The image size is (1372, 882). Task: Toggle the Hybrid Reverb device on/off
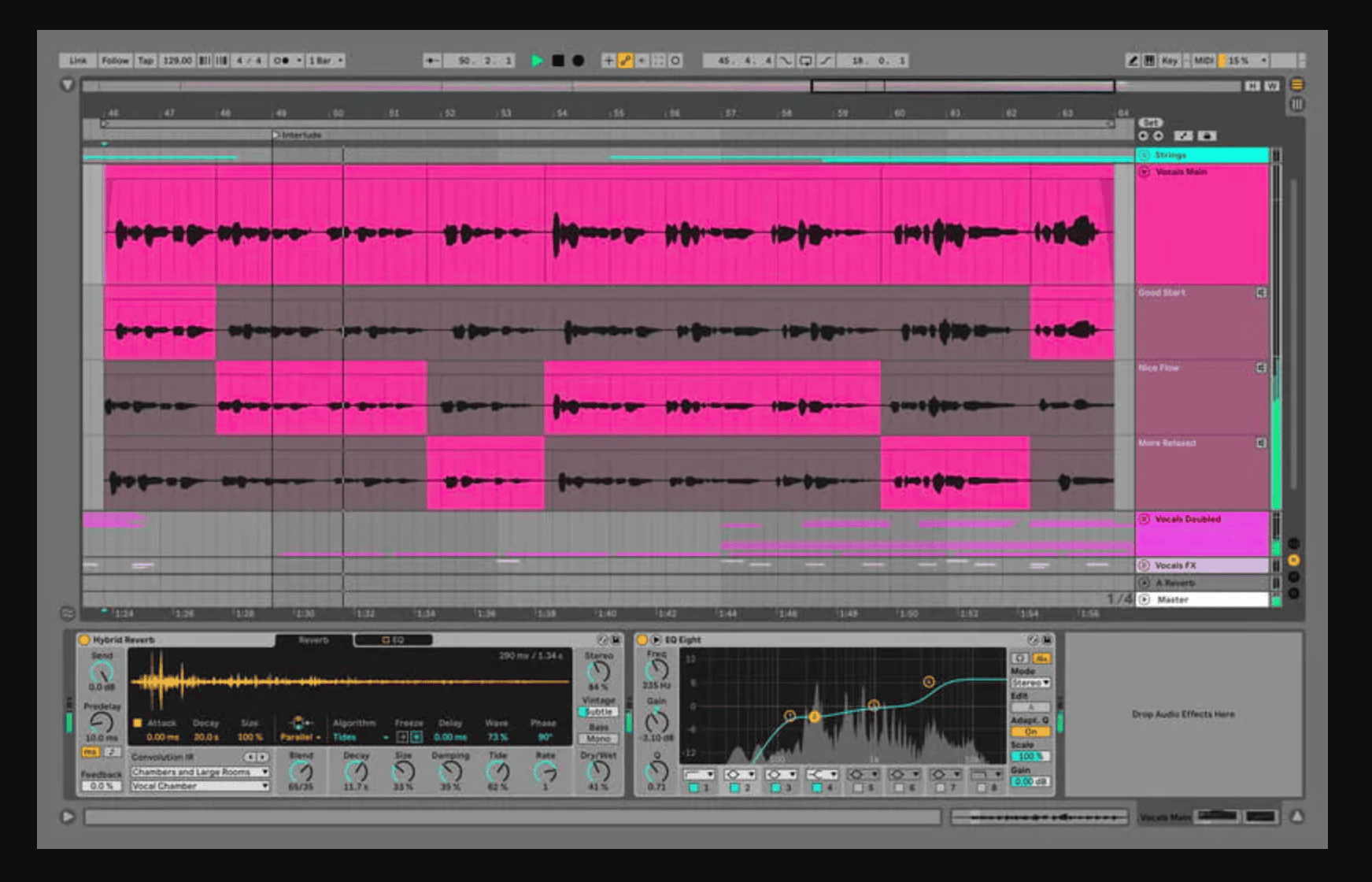(x=84, y=640)
